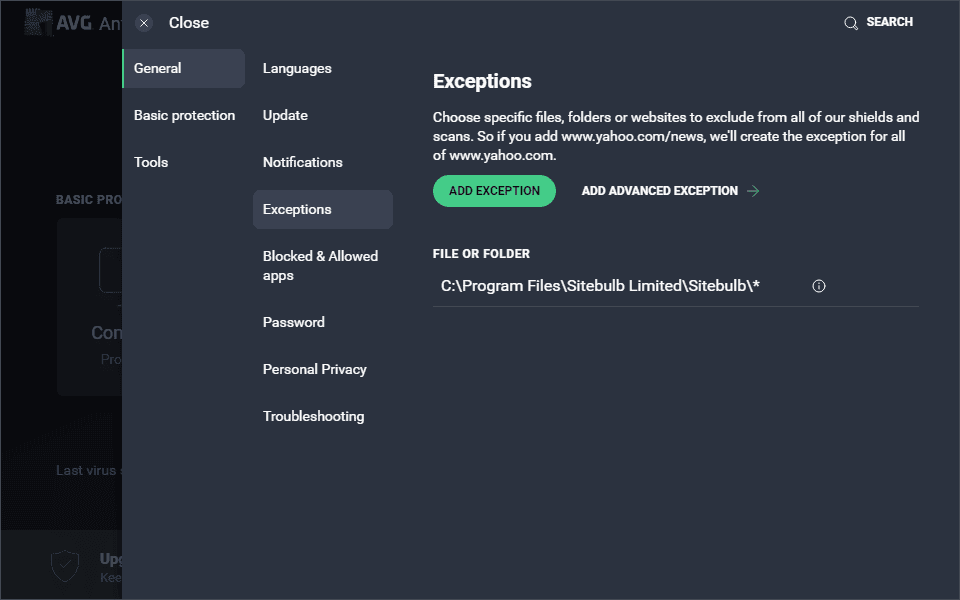Click the FILE OR FOLDER column header
The image size is (960, 600).
coord(481,253)
